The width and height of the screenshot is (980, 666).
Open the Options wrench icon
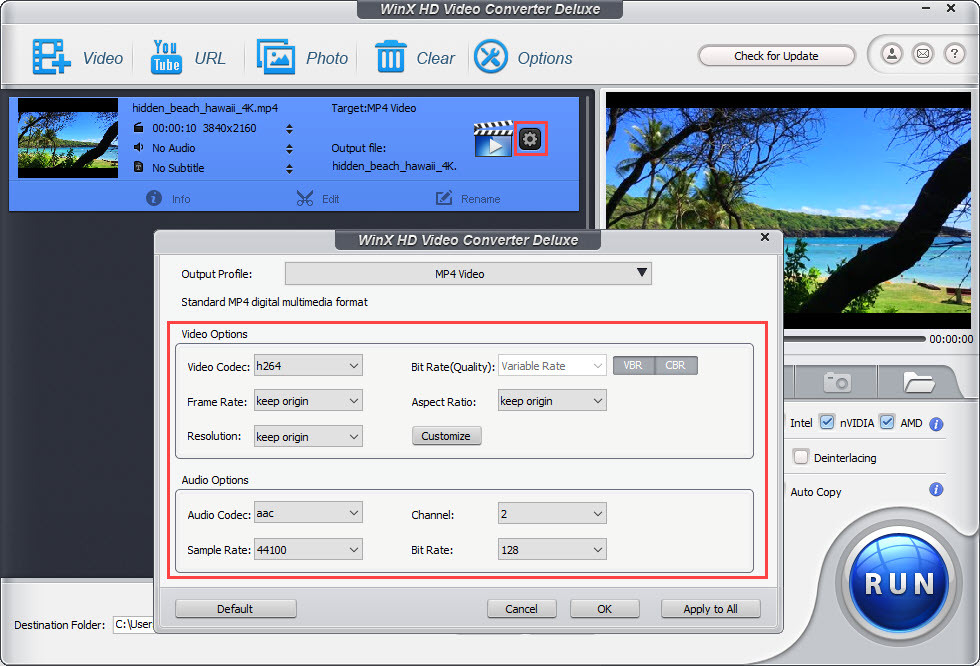491,57
